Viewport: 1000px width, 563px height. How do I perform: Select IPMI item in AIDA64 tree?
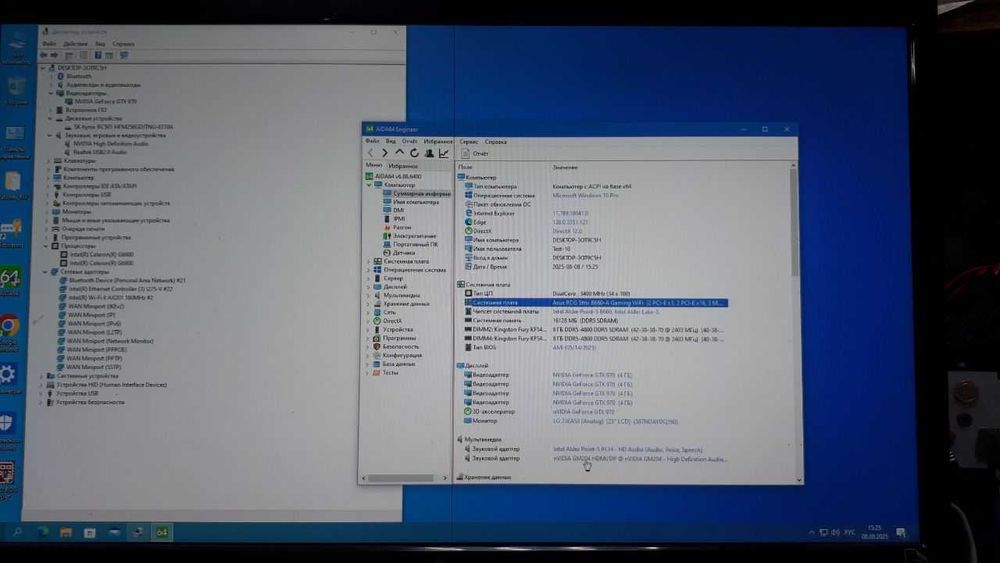click(394, 219)
